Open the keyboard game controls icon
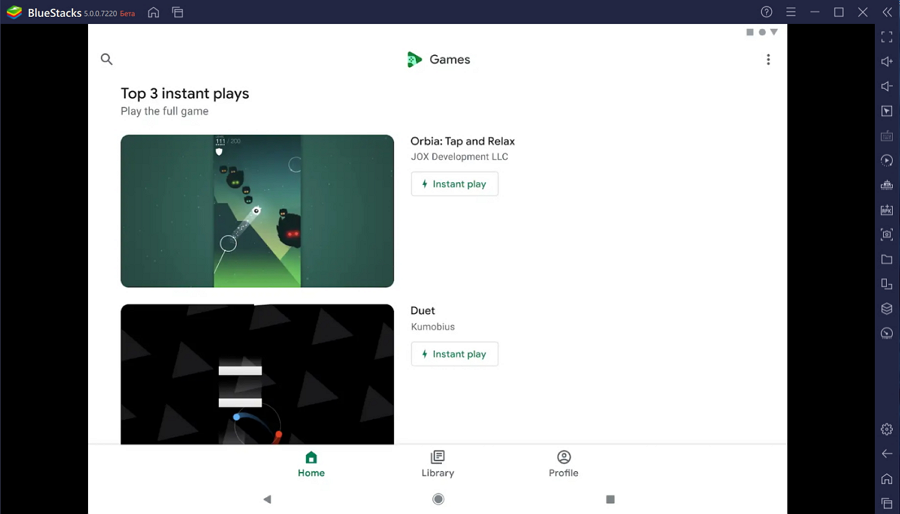 coord(887,136)
